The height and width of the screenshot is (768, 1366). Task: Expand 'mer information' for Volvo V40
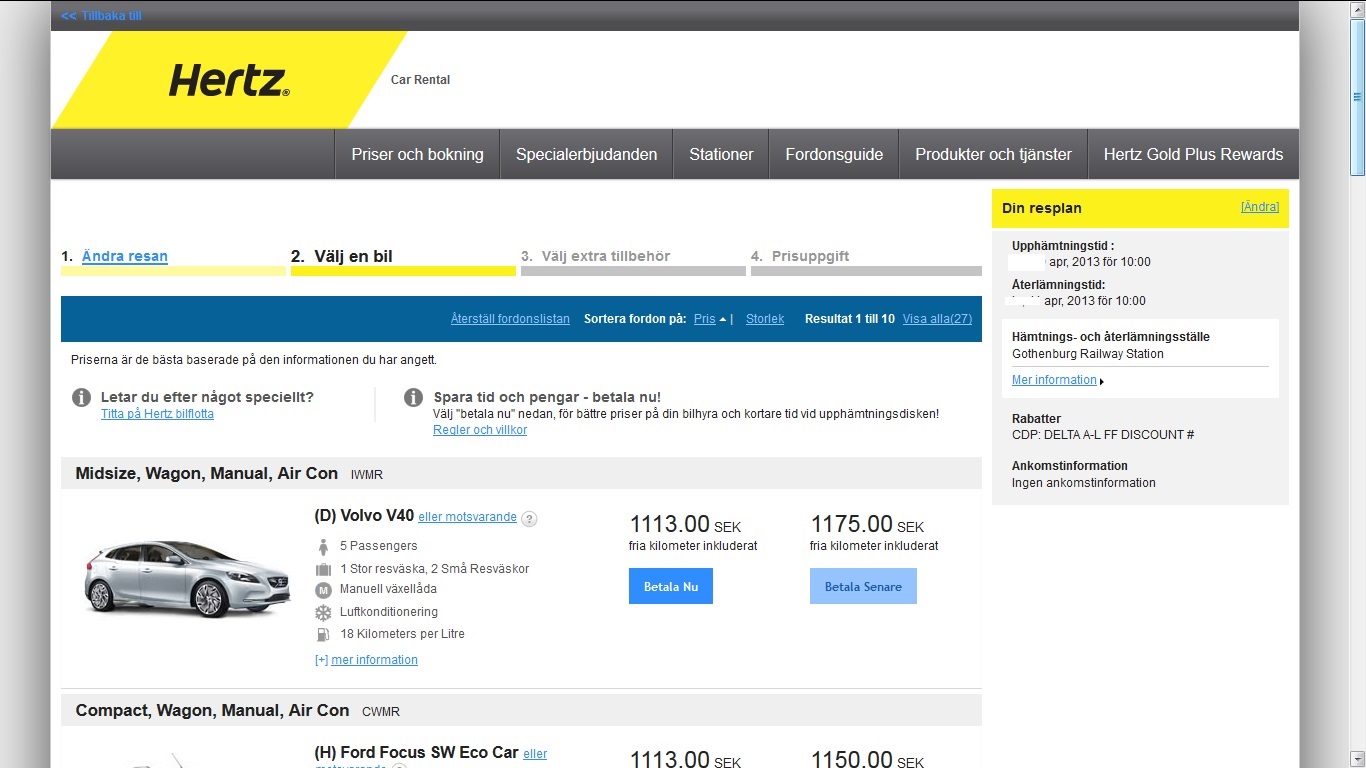tap(374, 660)
